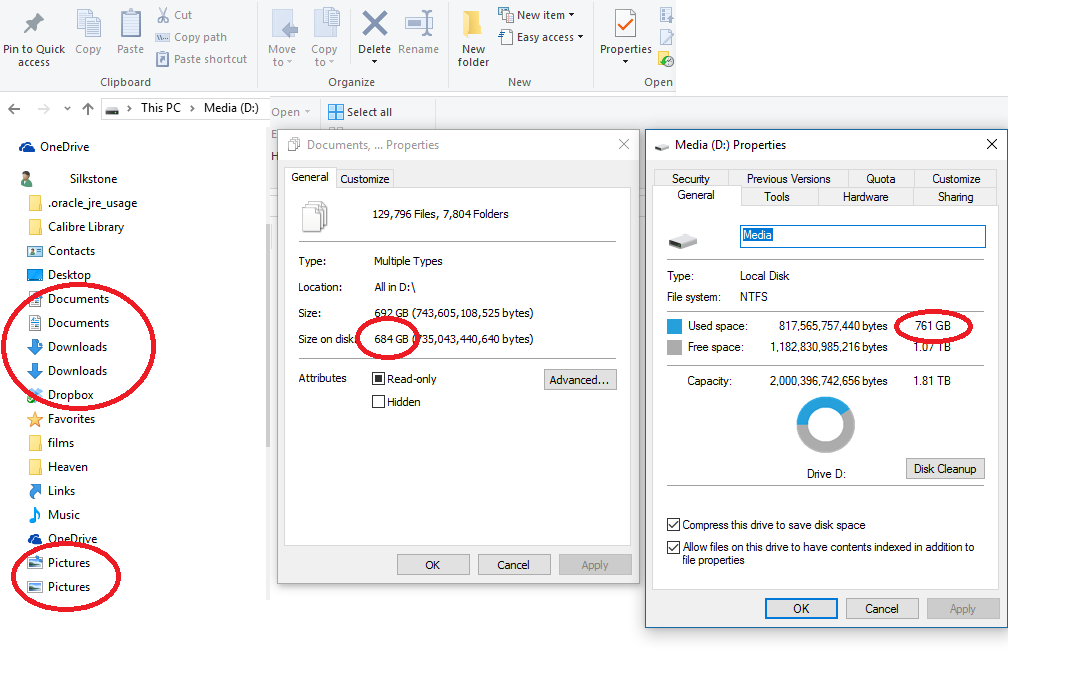Edit the drive label text field

click(862, 235)
